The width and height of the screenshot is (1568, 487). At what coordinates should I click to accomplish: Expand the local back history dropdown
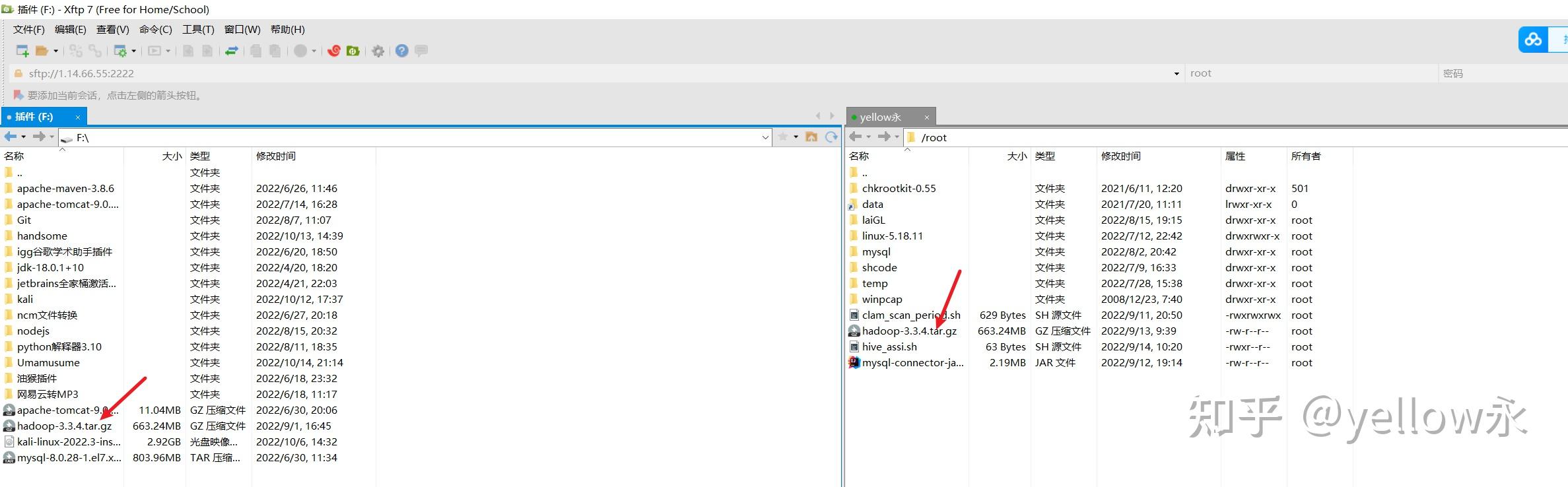pyautogui.click(x=24, y=137)
